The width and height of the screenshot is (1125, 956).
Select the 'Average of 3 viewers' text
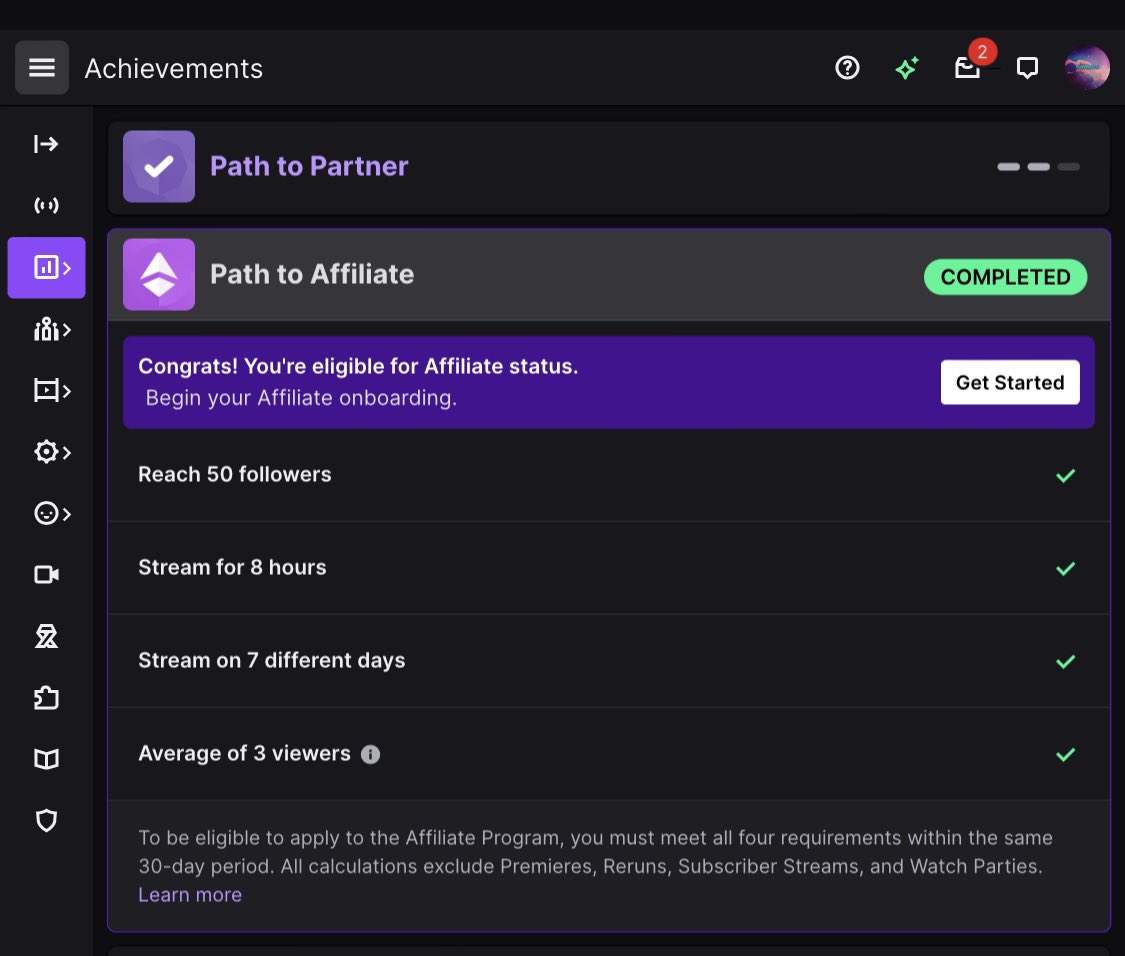coord(245,754)
